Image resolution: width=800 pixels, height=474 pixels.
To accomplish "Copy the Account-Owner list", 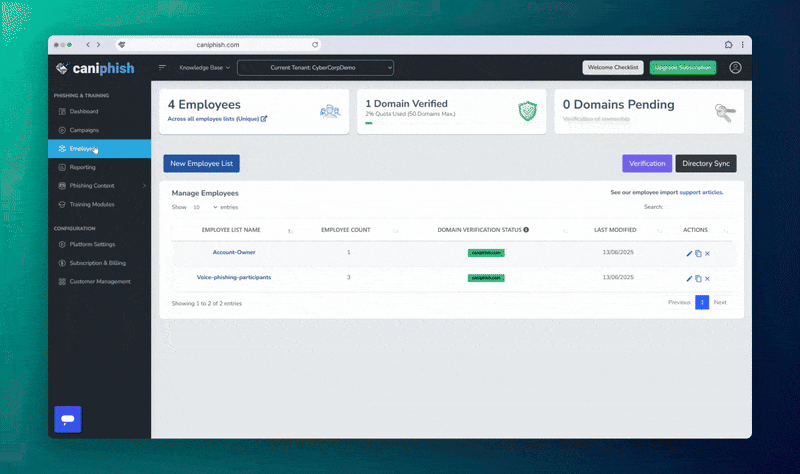I will tap(698, 254).
